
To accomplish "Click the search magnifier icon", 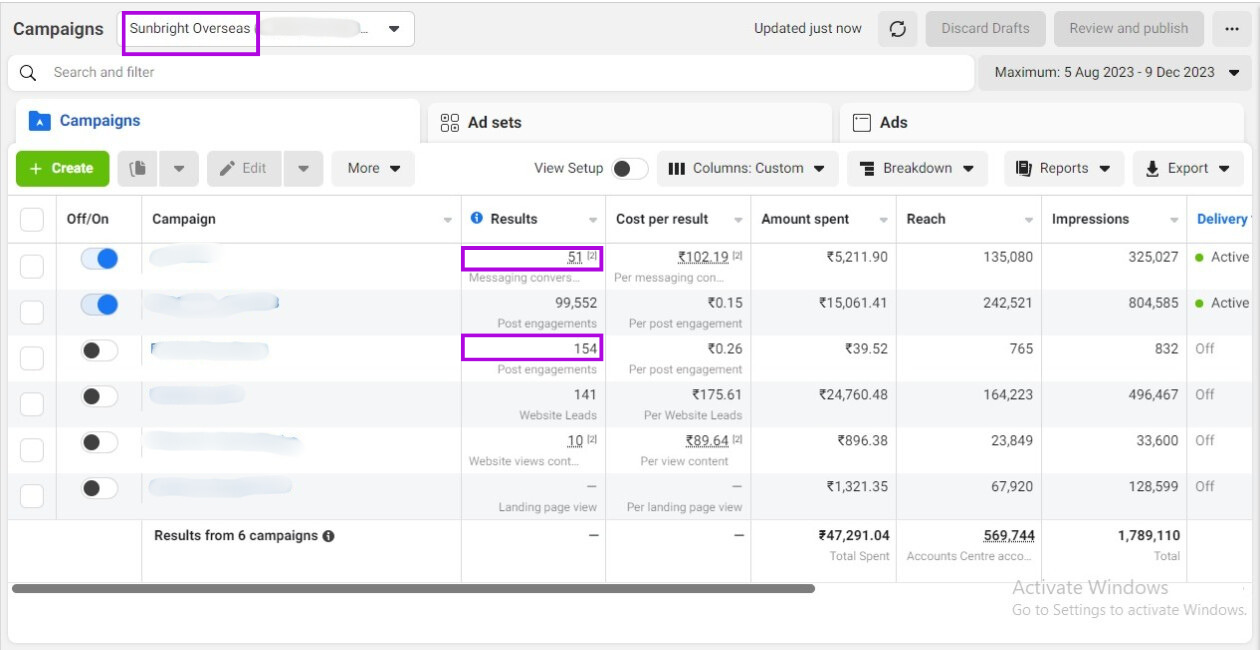I will [29, 72].
